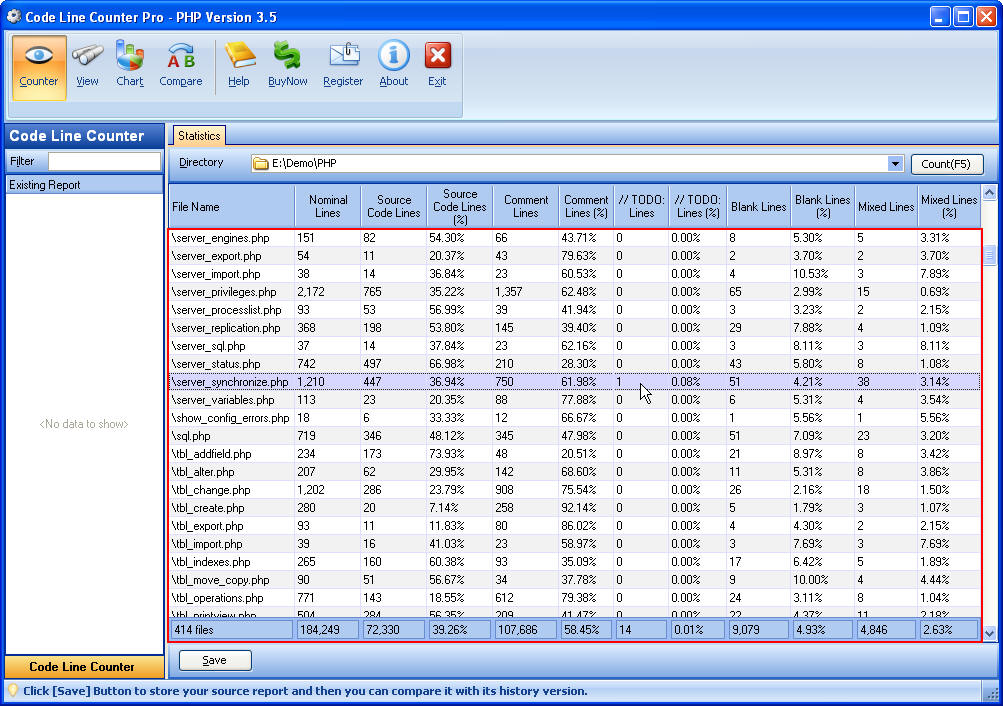Select the \tbl_alter.php row

(574, 472)
